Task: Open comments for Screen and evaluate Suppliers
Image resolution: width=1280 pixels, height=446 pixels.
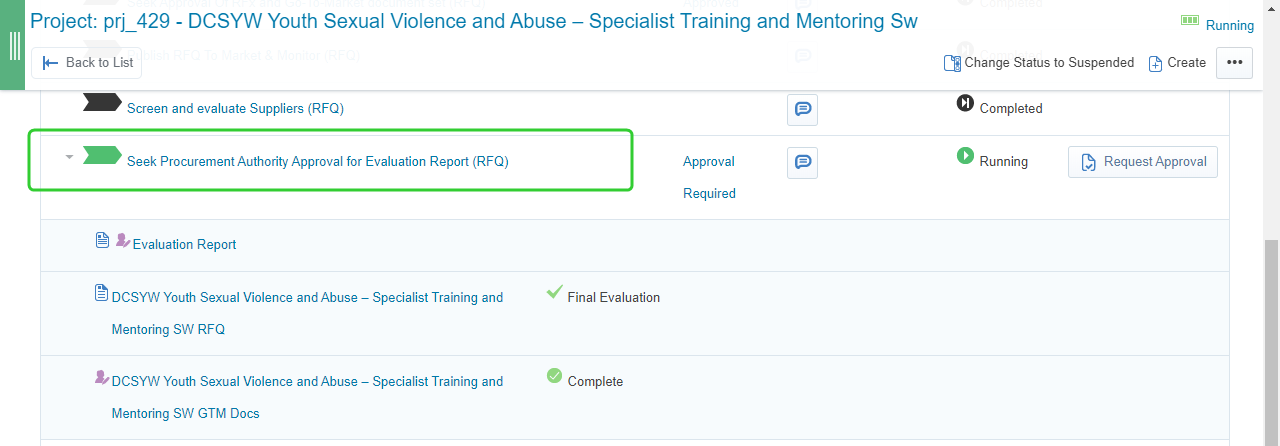Action: click(802, 109)
